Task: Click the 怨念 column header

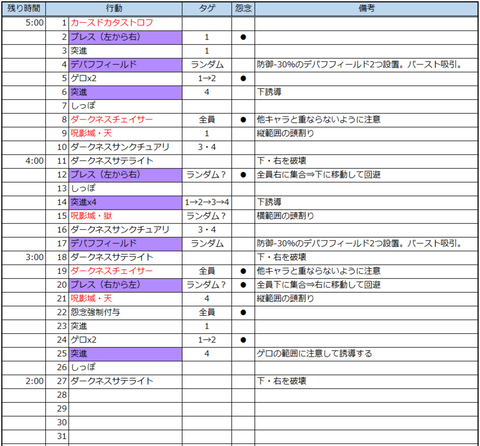Action: pyautogui.click(x=243, y=9)
